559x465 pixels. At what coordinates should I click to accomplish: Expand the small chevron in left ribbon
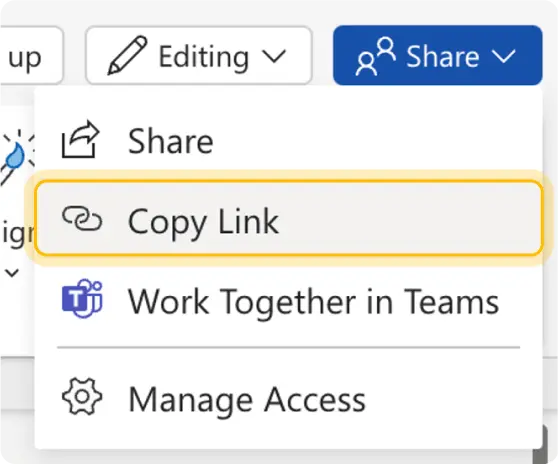tap(12, 273)
